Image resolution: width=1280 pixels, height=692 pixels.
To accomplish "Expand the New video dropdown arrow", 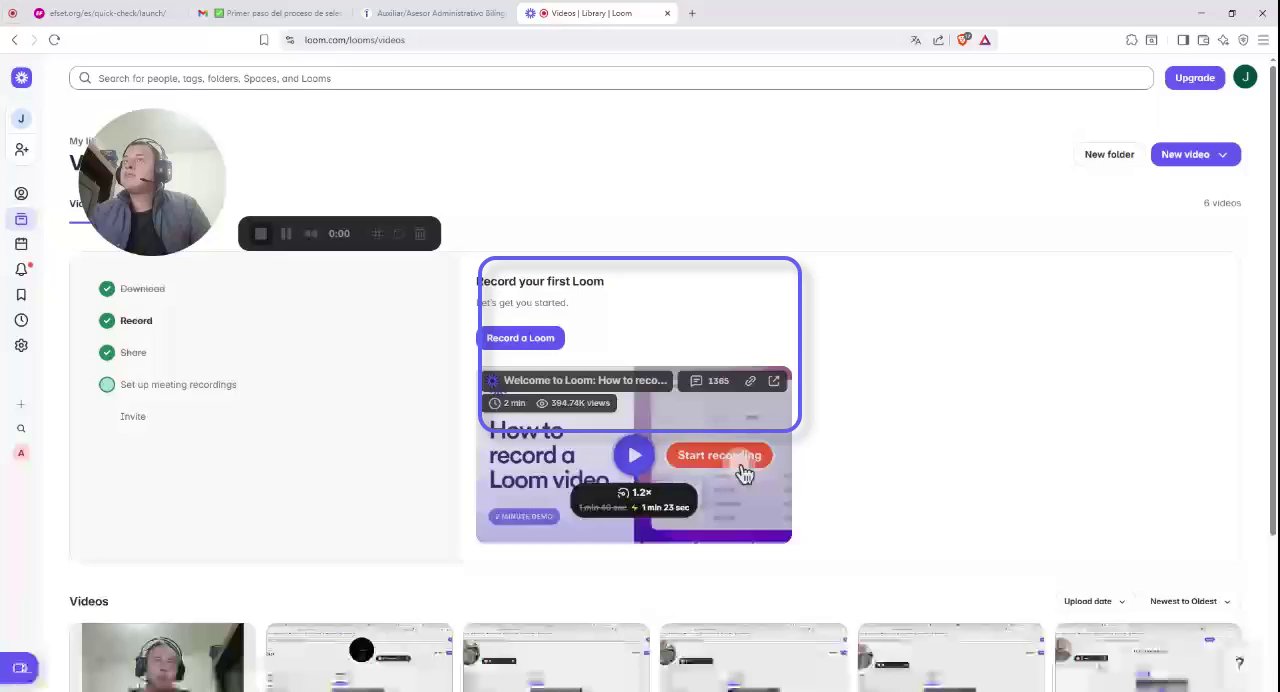I will pos(1222,155).
